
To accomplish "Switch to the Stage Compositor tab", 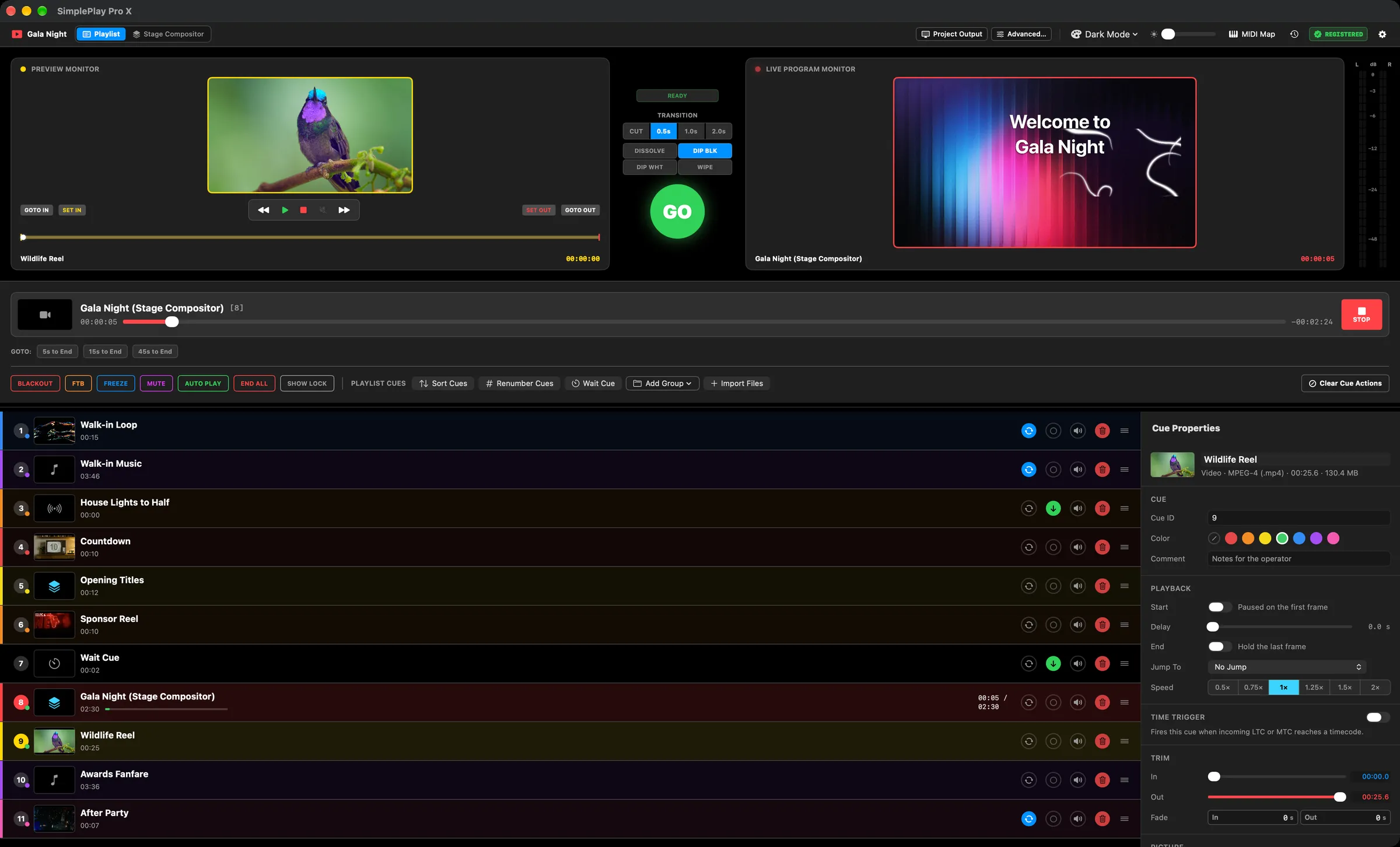I will point(168,34).
